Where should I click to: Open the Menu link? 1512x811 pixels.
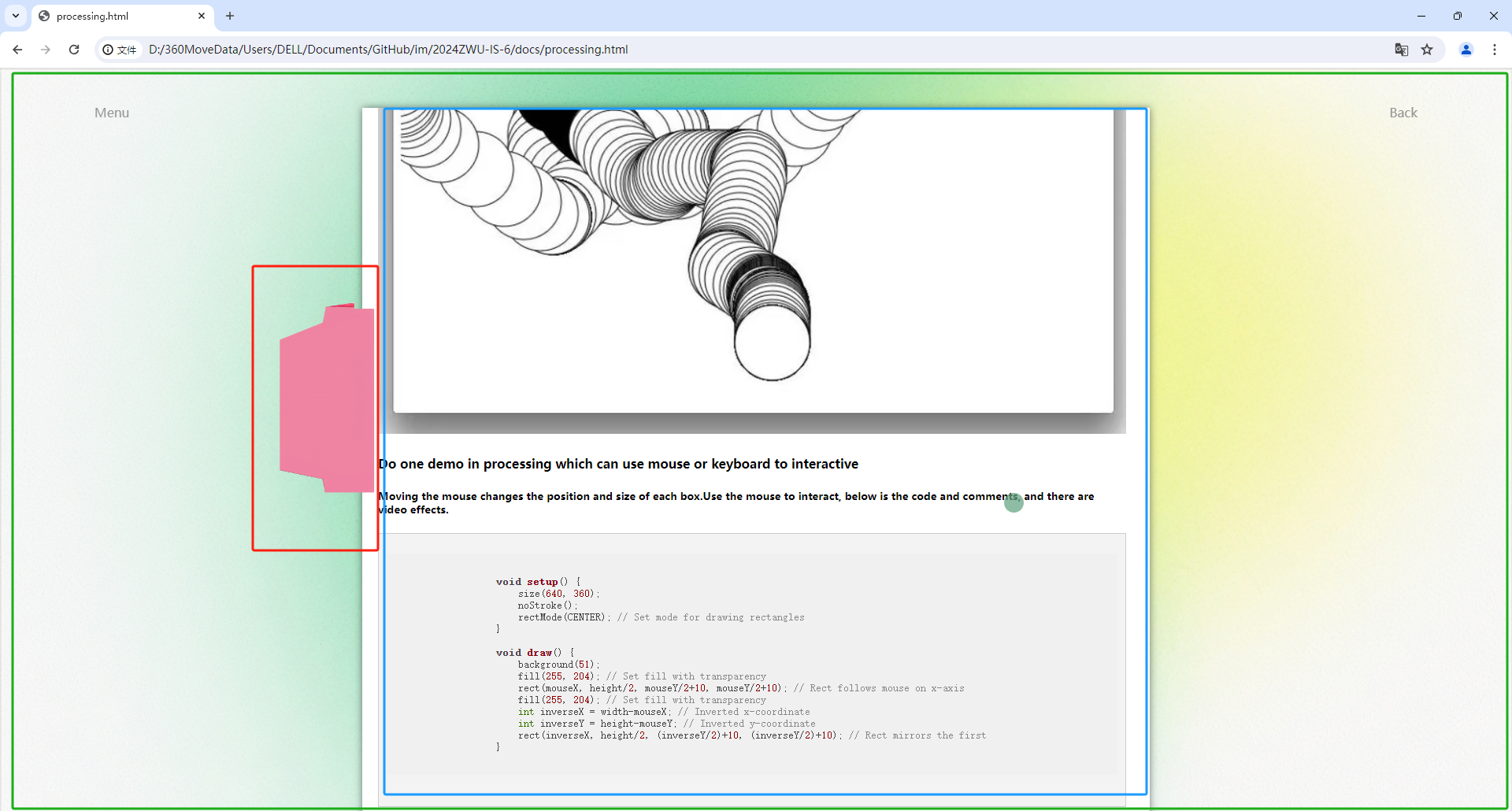[112, 113]
